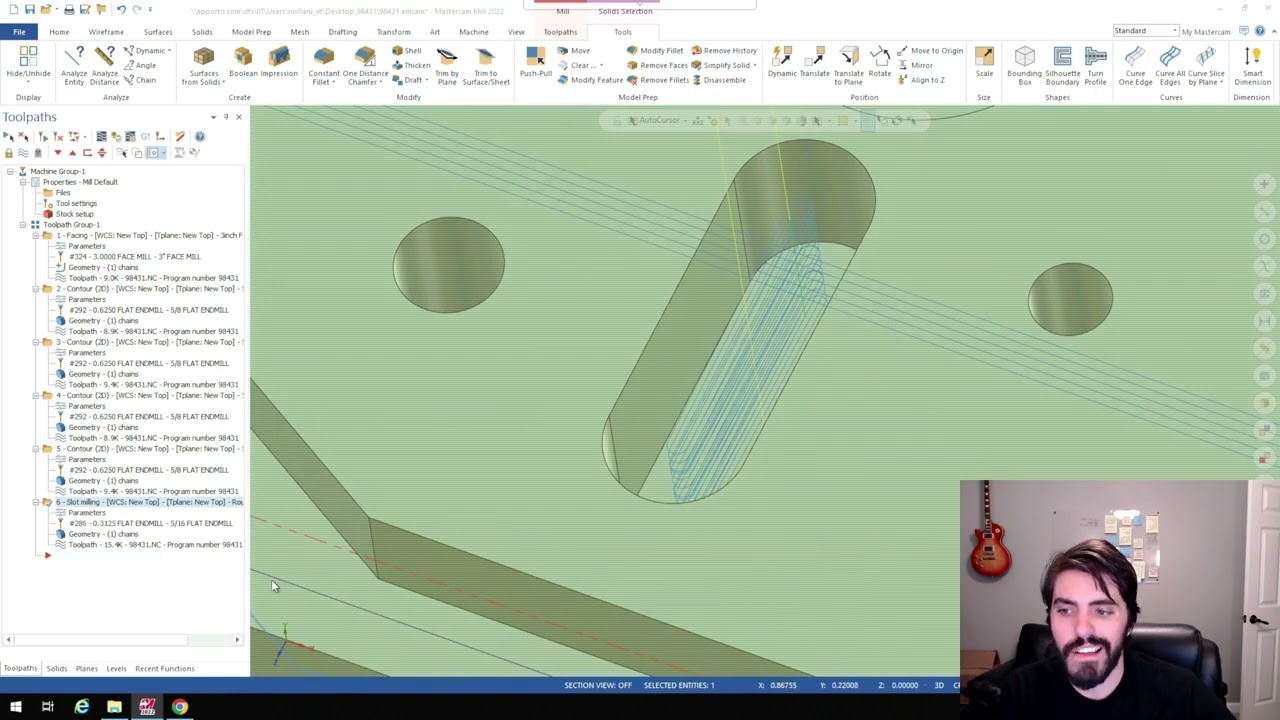Viewport: 1280px width, 720px height.
Task: Click Curve All Edges tool
Action: [1169, 66]
